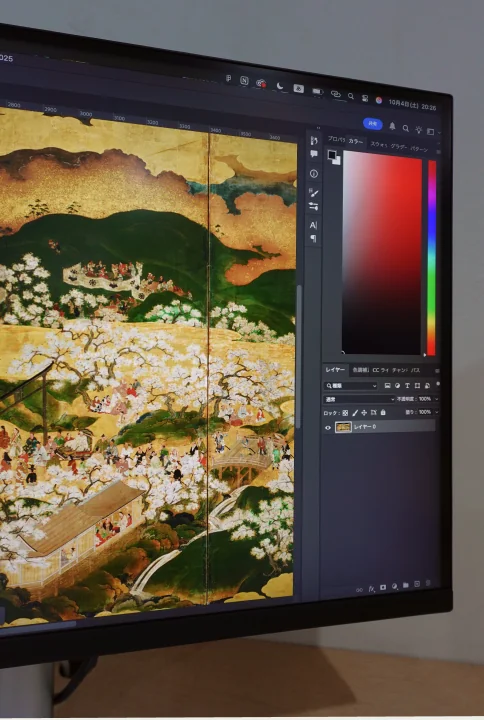This screenshot has height=720, width=484.
Task: Switch to the 色調補正 tab
Action: 360,370
